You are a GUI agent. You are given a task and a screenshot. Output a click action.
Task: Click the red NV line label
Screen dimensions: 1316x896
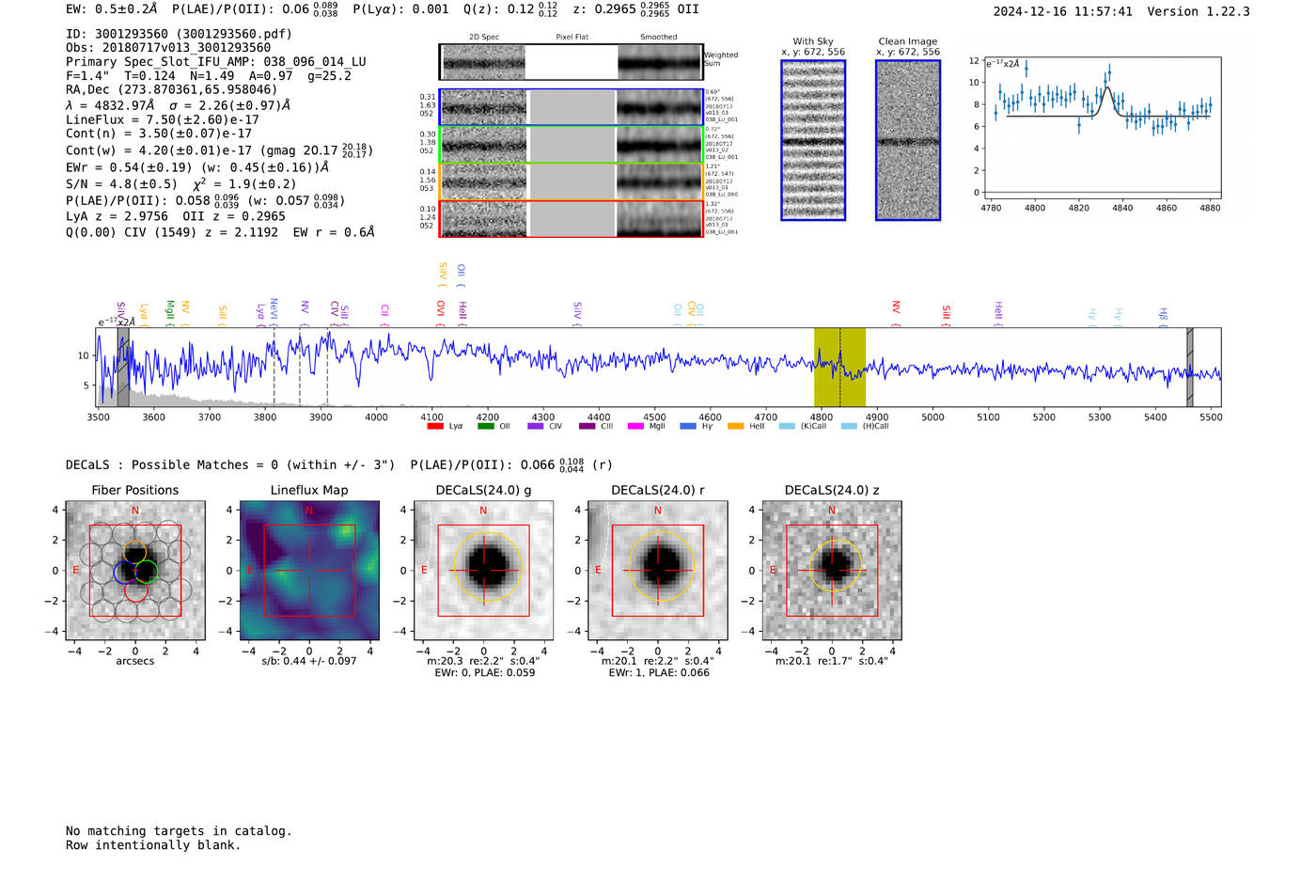coord(896,312)
